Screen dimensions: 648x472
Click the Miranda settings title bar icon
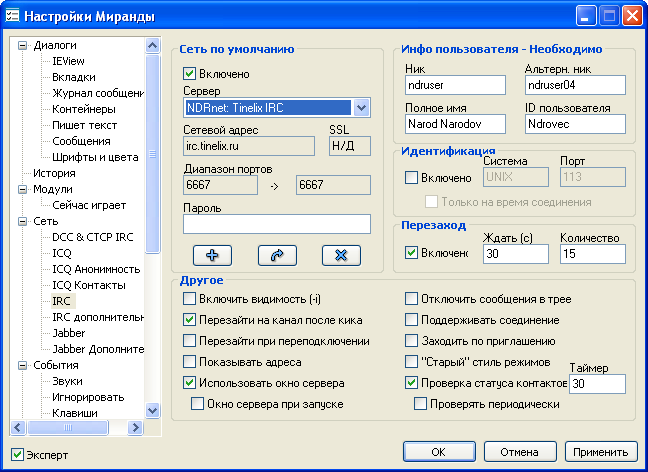tap(13, 16)
